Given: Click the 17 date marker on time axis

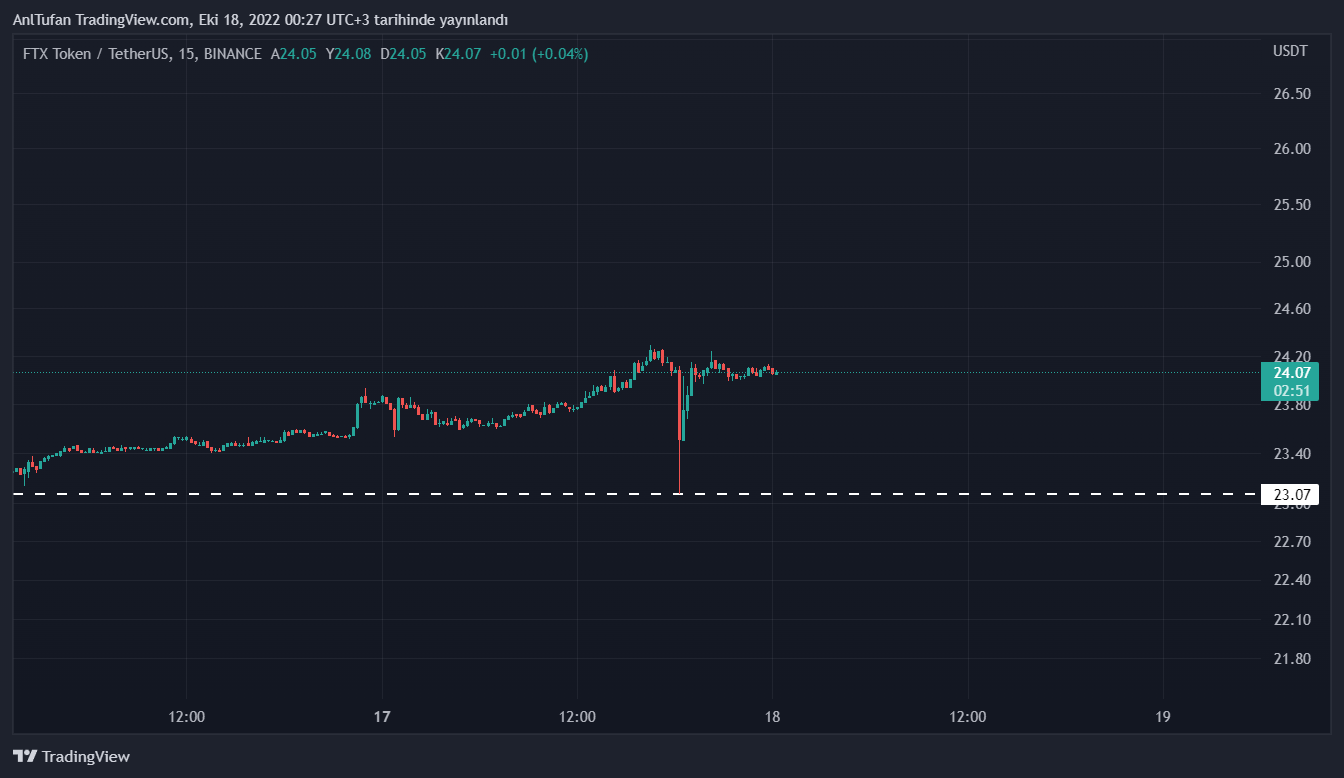Looking at the screenshot, I should coord(381,717).
